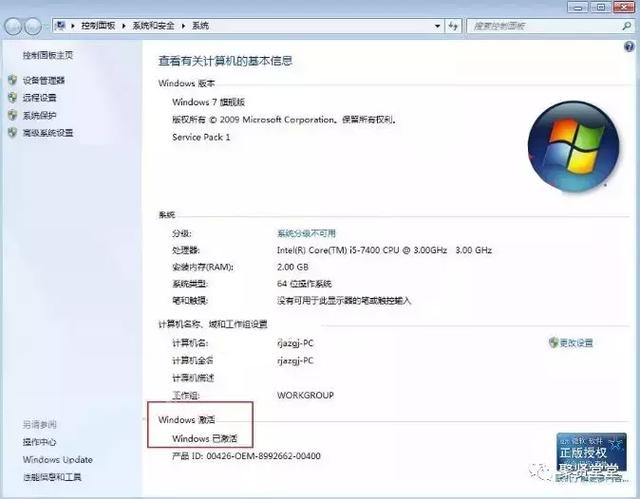Click the 2.00 GB installed memory value

click(x=293, y=267)
